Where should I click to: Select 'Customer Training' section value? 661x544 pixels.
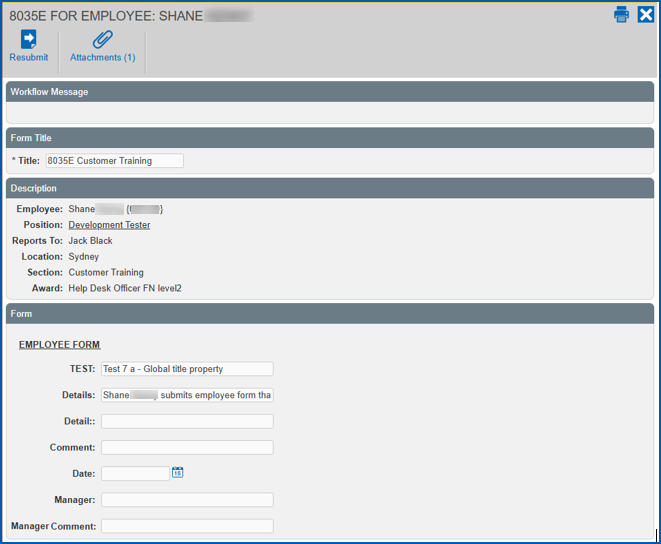pos(106,272)
